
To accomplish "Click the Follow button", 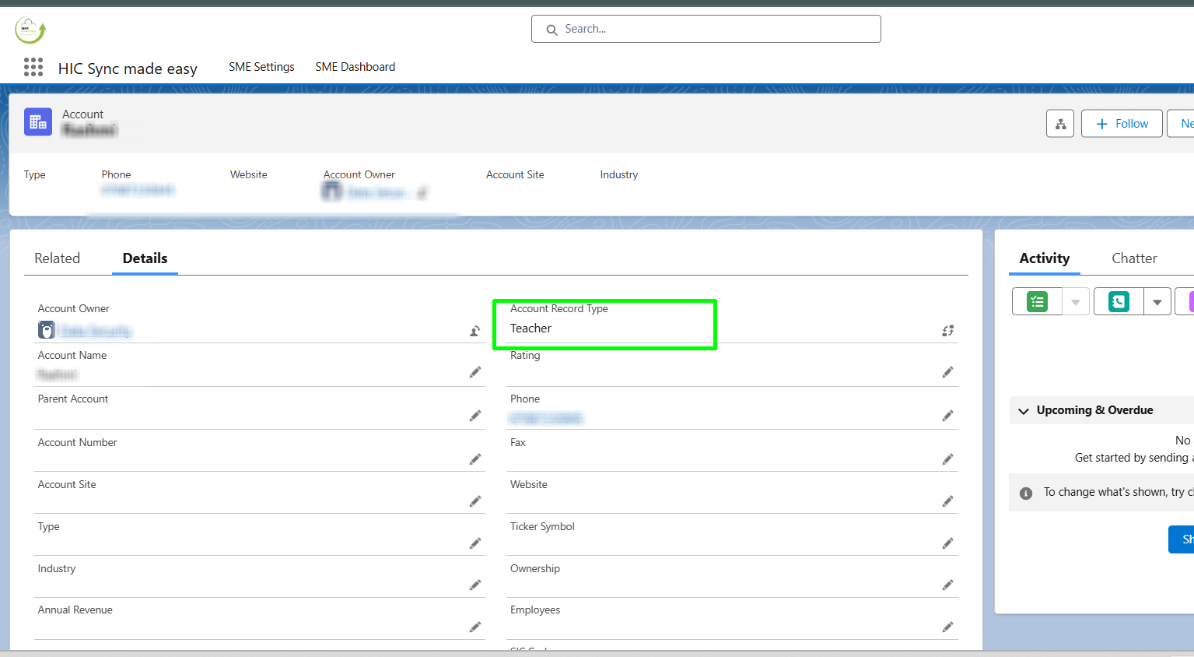I will (x=1122, y=123).
